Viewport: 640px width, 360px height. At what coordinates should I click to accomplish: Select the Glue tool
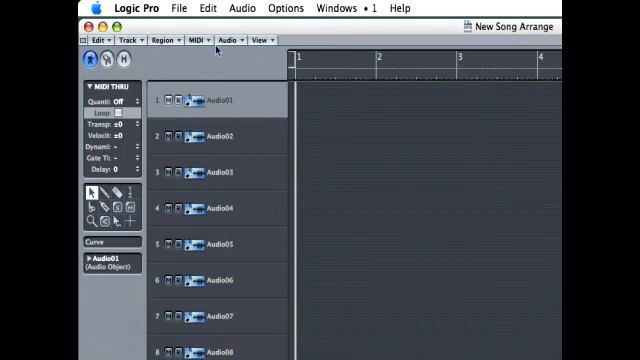pos(104,207)
